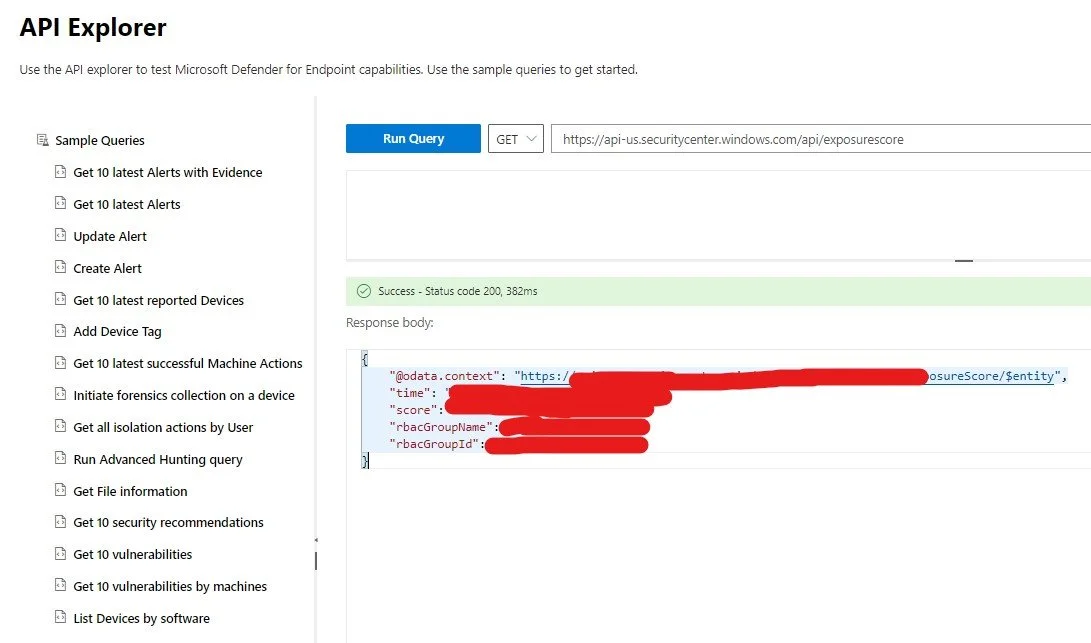Click the green success checkmark icon
1091x643 pixels.
point(363,291)
